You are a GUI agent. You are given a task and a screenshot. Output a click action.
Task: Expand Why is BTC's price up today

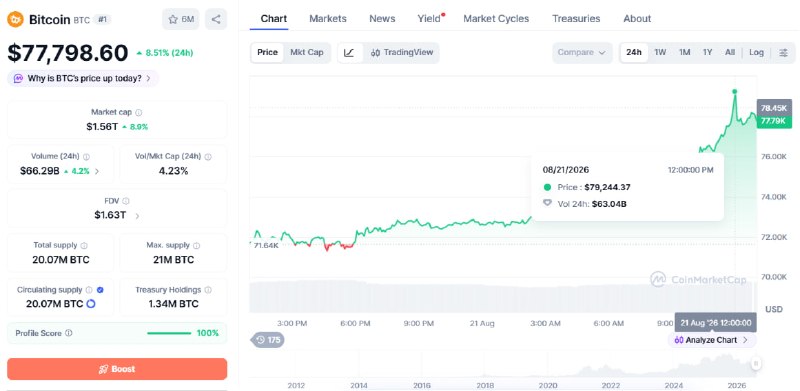point(82,79)
